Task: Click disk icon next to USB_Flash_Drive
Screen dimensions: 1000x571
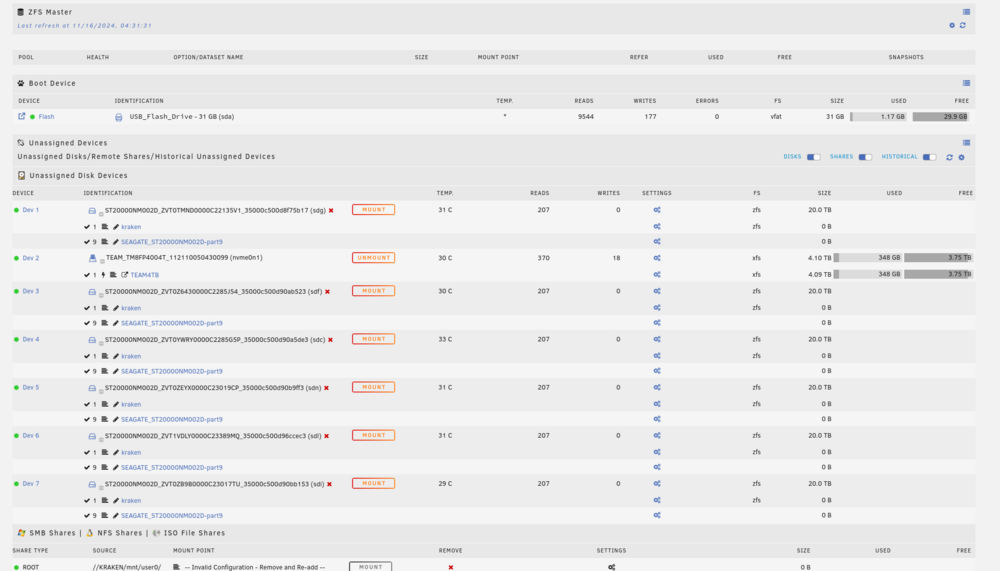Action: click(x=118, y=117)
